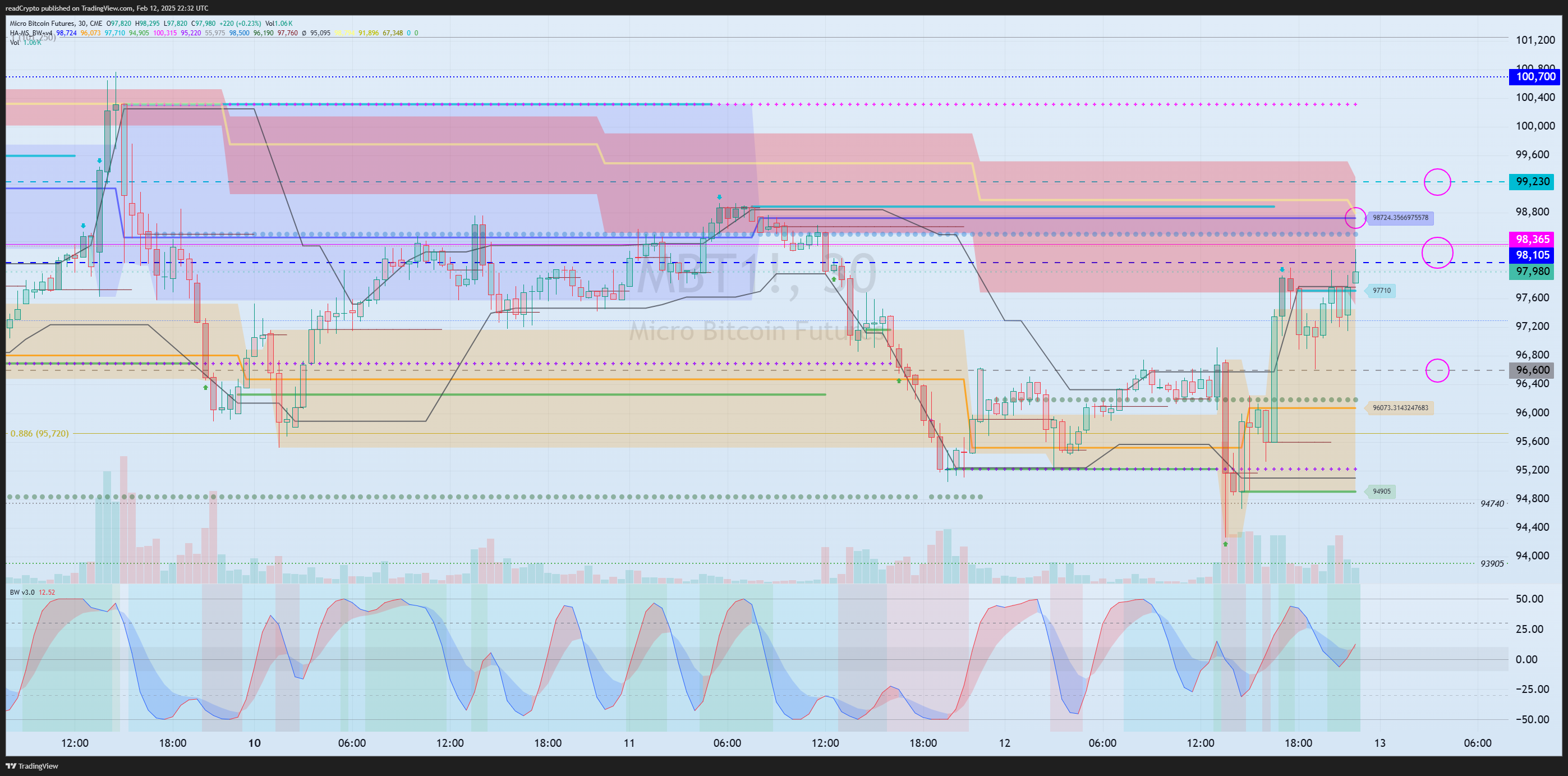The image size is (1568, 776).
Task: Click the date label 10 on time axis
Action: click(255, 743)
